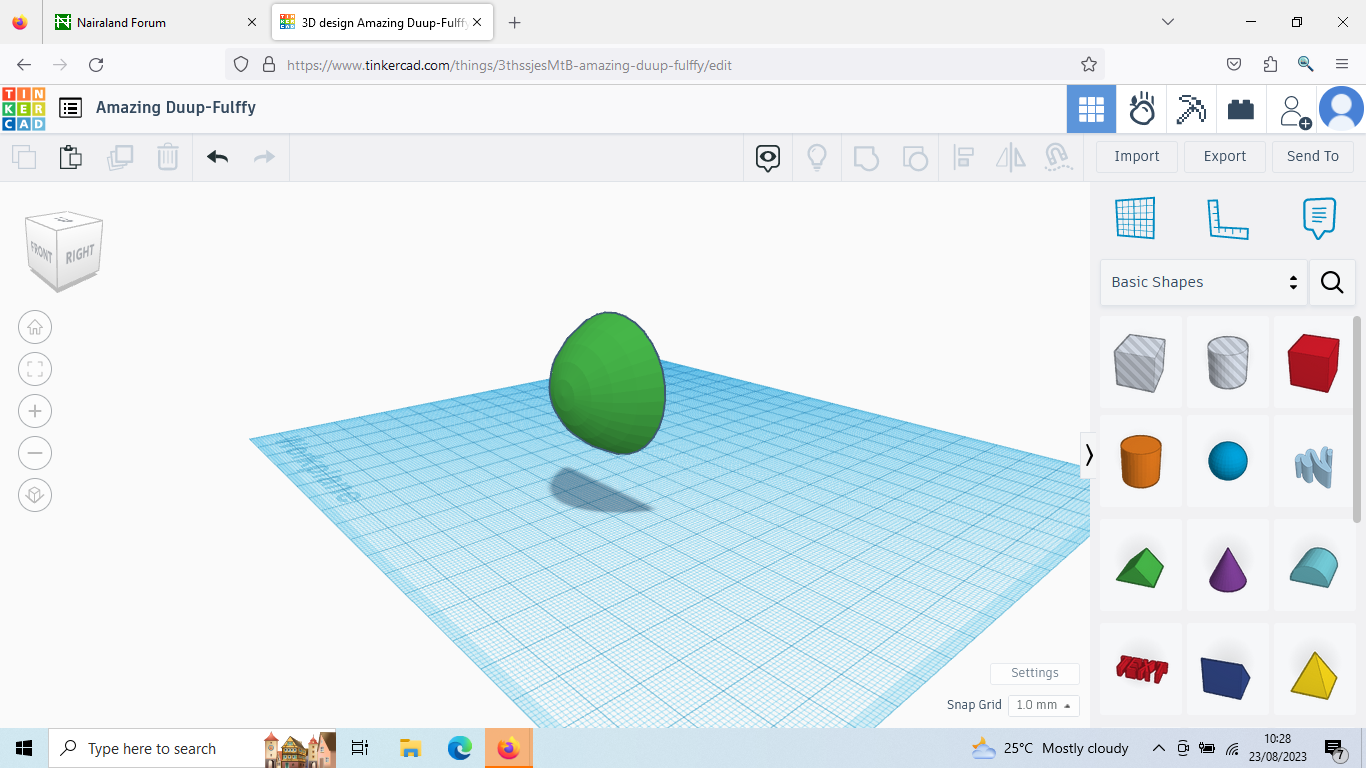Viewport: 1366px width, 768px height.
Task: Switch to Blocks editor via pickaxe icon
Action: click(x=1190, y=109)
